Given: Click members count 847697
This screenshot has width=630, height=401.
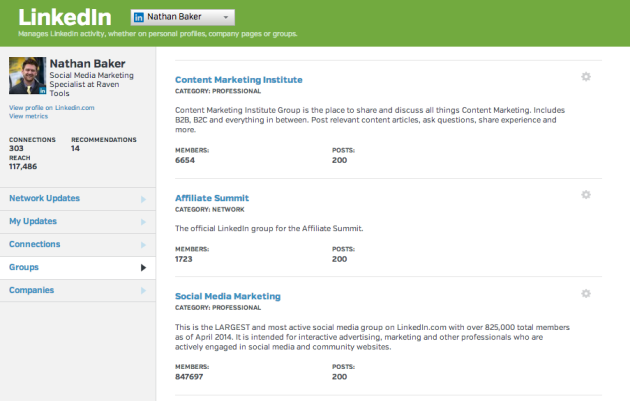Looking at the screenshot, I should coord(189,376).
